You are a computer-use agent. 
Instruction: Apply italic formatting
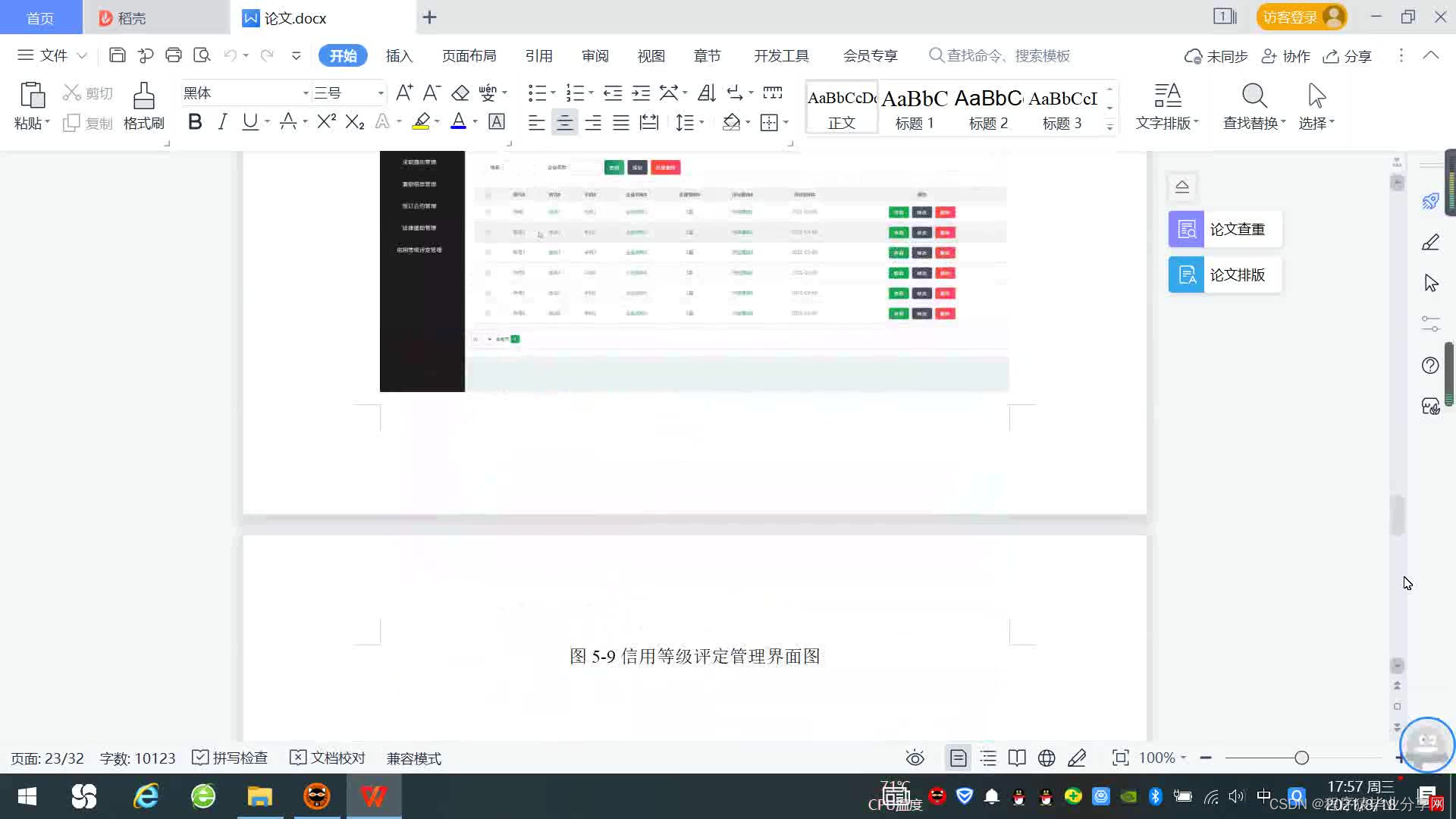pyautogui.click(x=222, y=122)
